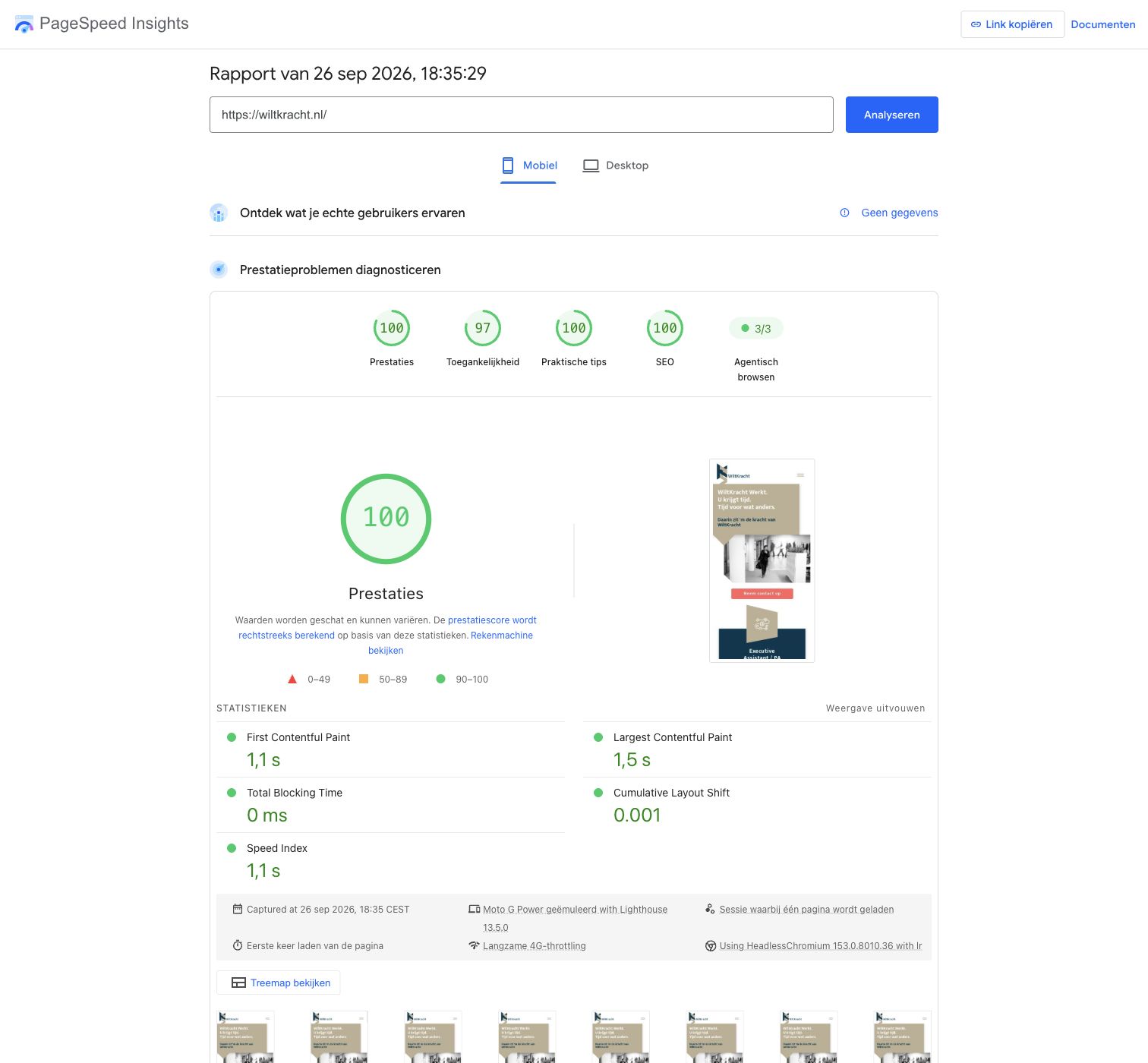Click the last filmstrip thumbnail
This screenshot has width=1148, height=1063.
click(x=903, y=1036)
